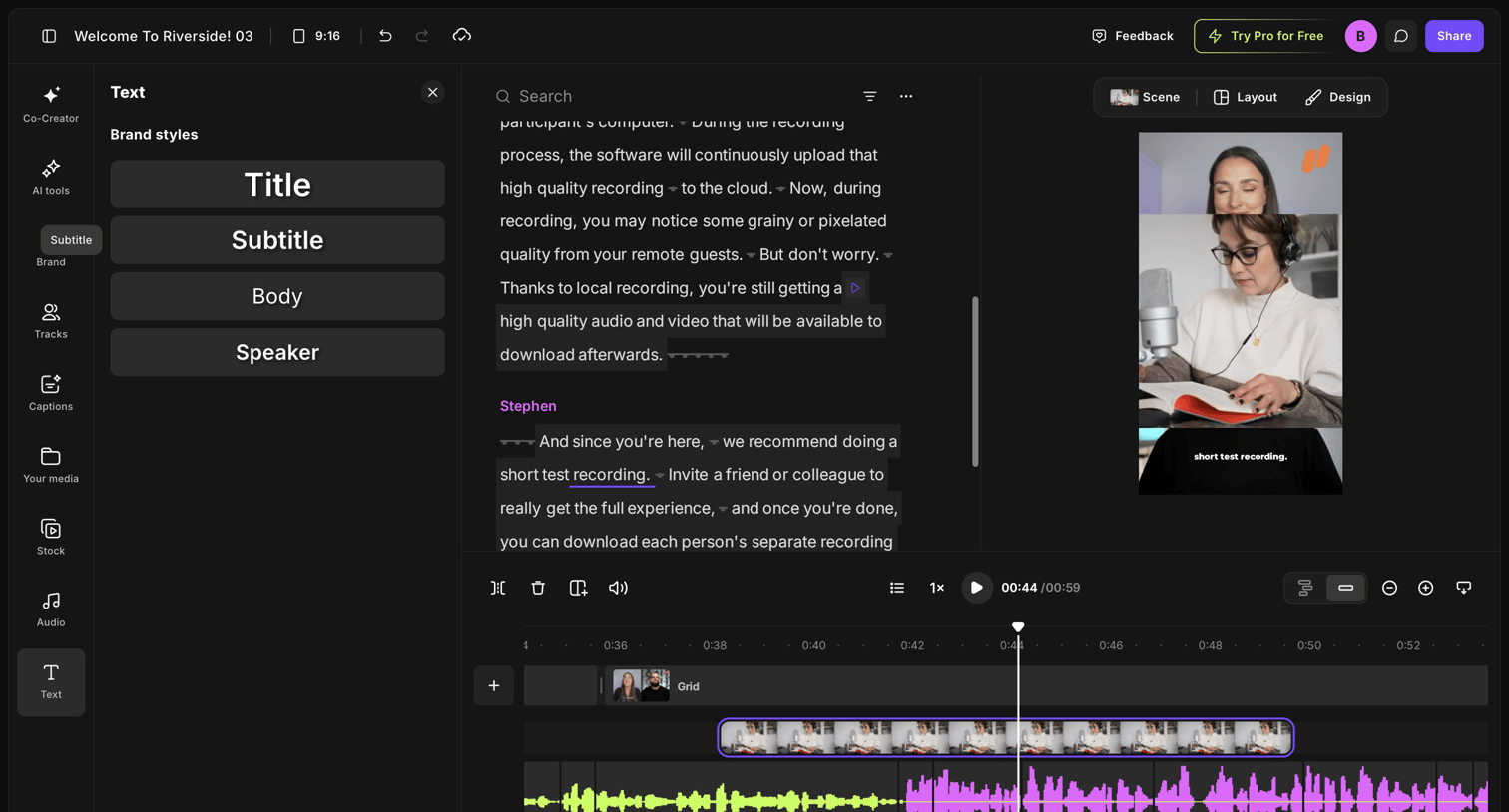Select the Text sidebar tool
Image resolution: width=1509 pixels, height=812 pixels.
51,682
